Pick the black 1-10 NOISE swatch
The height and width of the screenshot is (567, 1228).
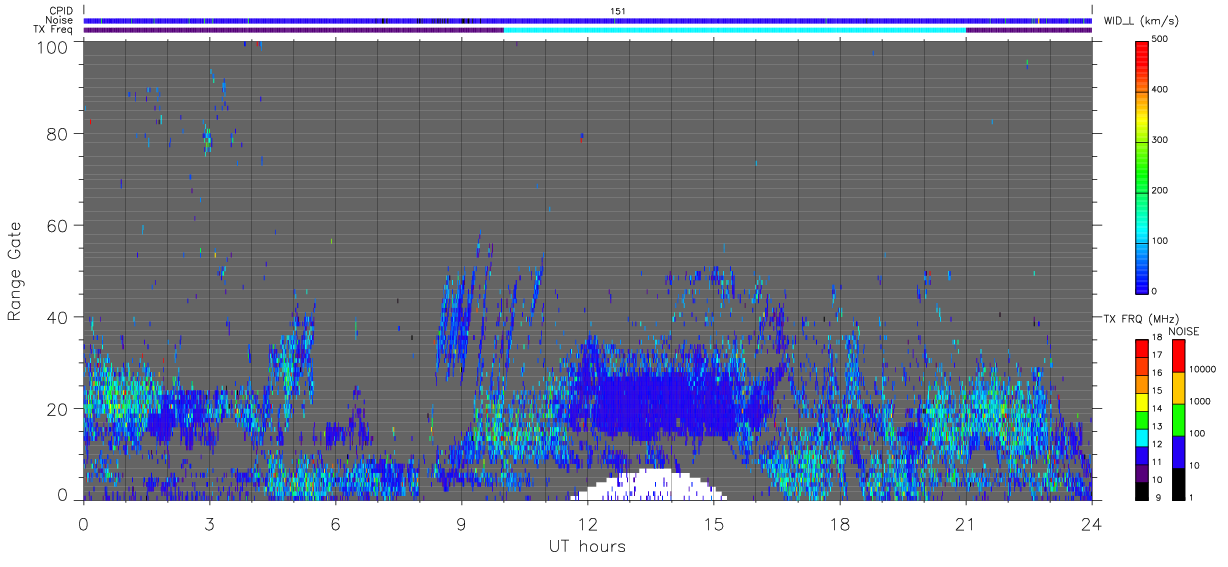[x=1177, y=484]
